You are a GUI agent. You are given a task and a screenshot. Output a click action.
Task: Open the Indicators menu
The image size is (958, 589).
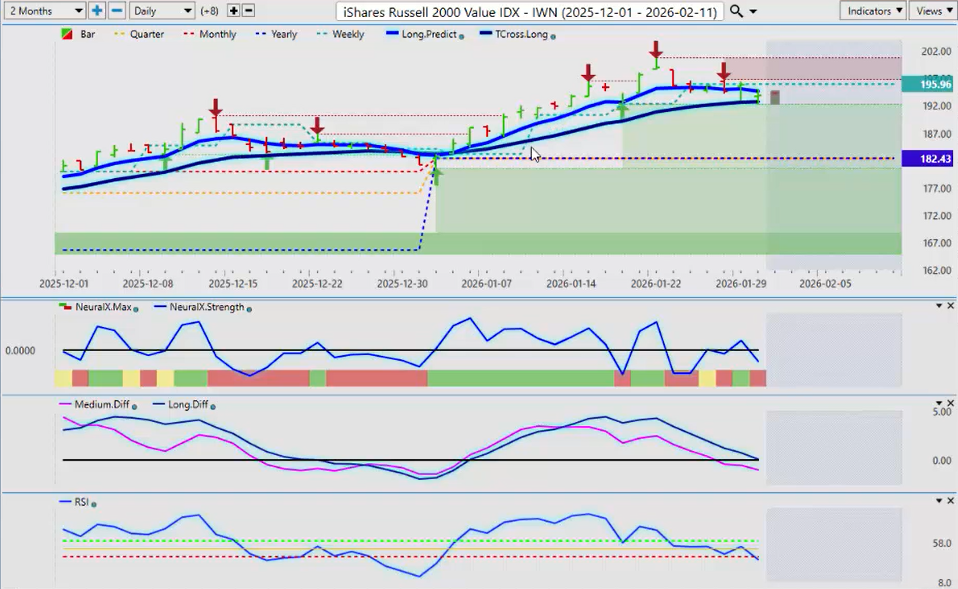coord(872,10)
